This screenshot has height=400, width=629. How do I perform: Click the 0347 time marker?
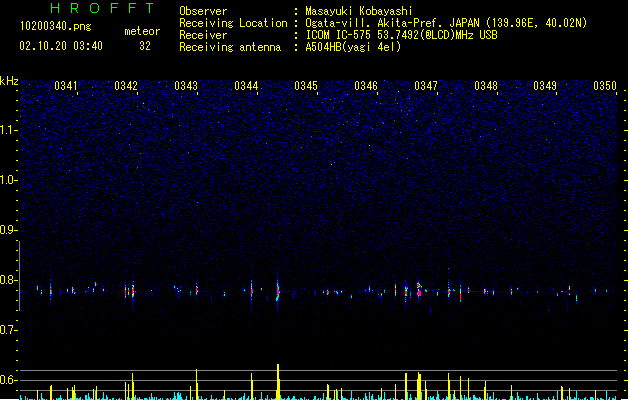(x=426, y=85)
